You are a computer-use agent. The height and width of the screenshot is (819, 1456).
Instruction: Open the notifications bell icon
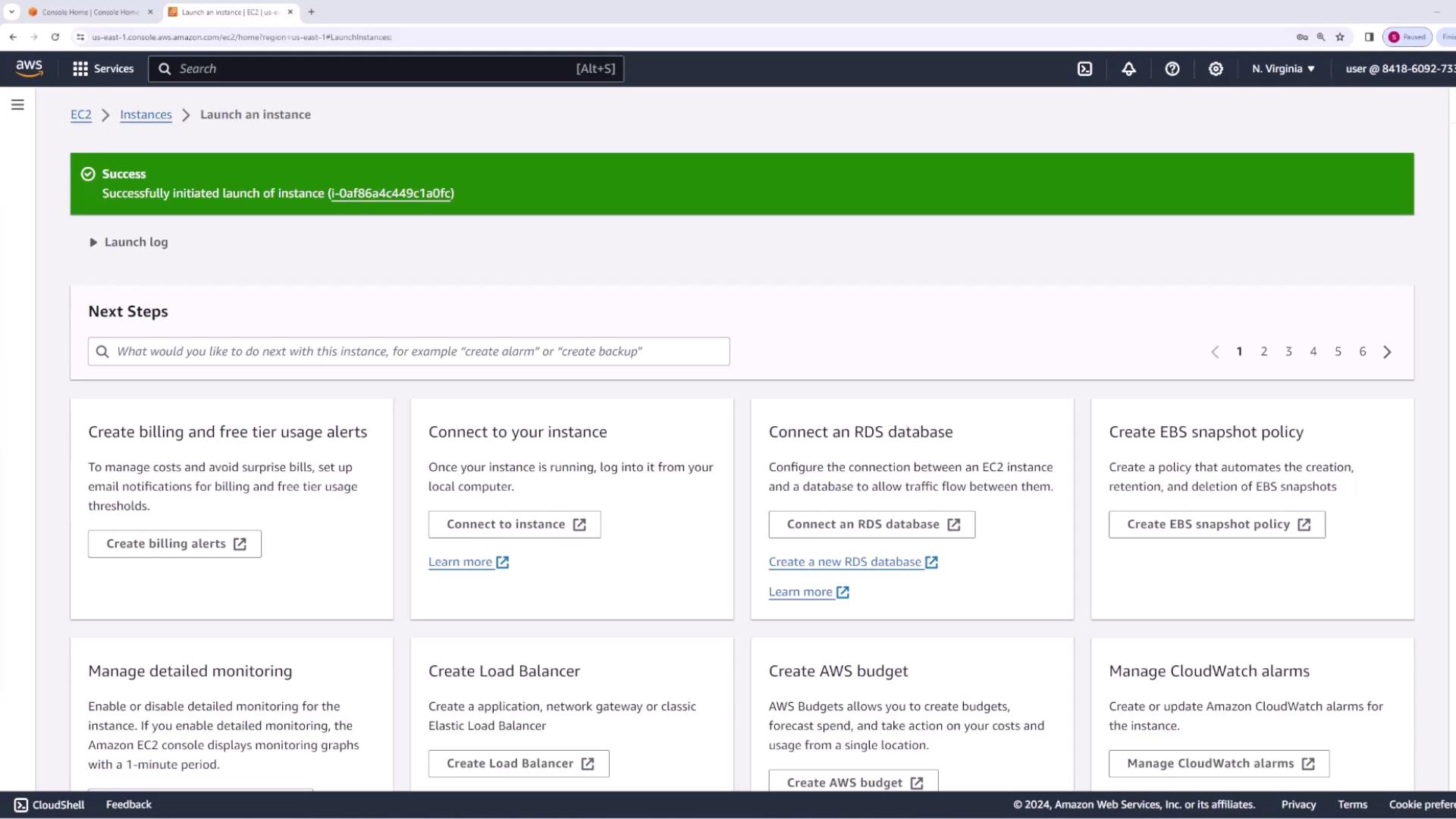pyautogui.click(x=1128, y=69)
